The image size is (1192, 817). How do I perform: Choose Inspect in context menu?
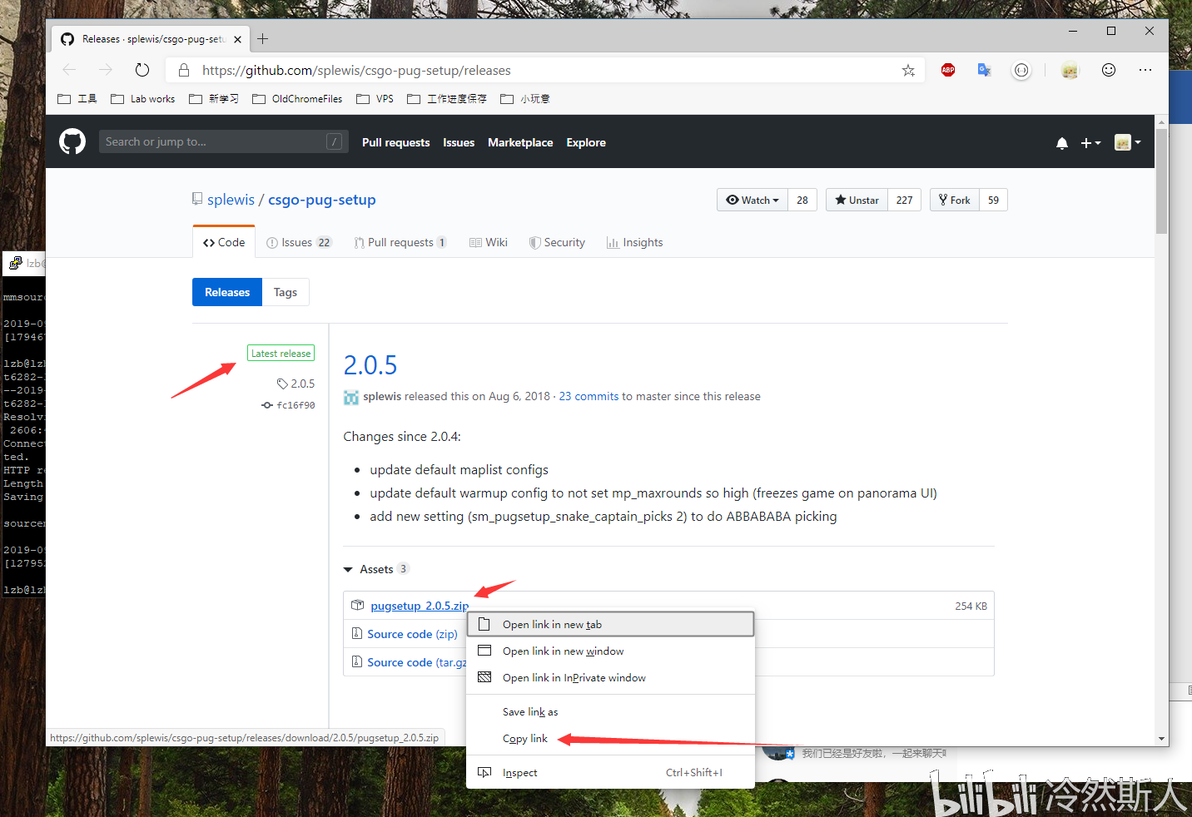[x=610, y=773]
